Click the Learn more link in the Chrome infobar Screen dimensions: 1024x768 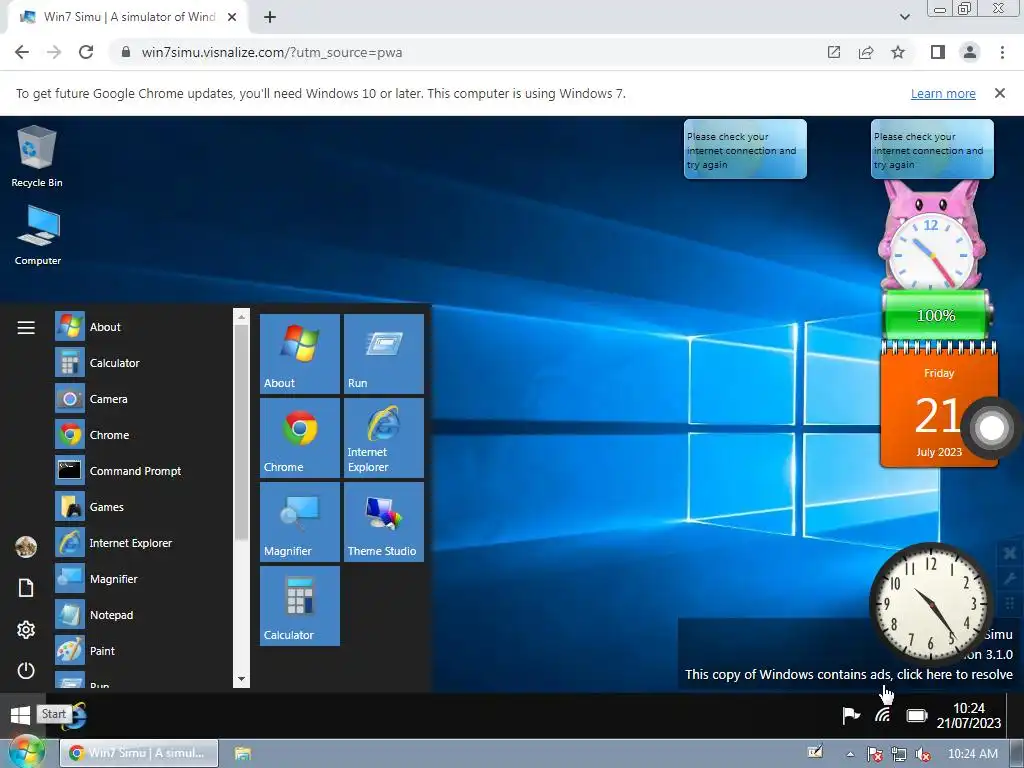(943, 93)
